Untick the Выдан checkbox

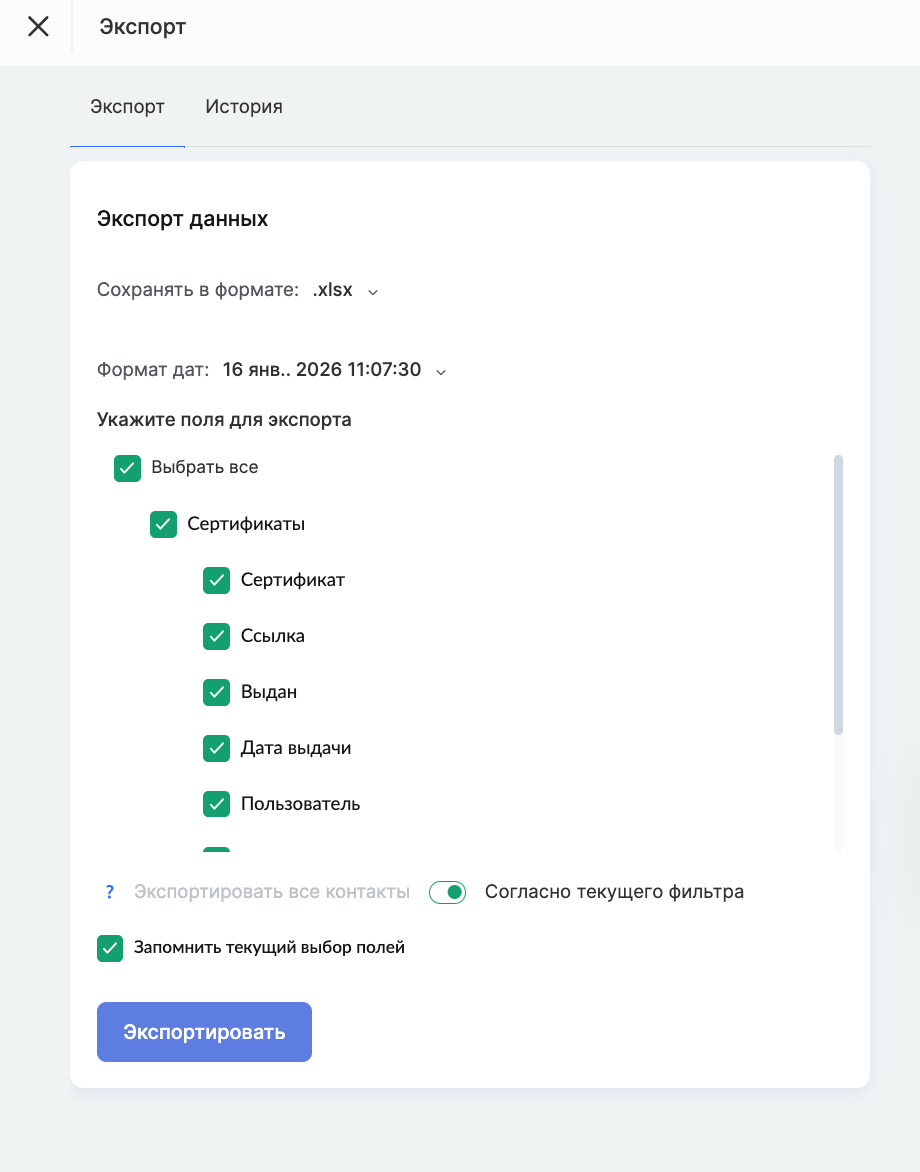click(x=216, y=692)
